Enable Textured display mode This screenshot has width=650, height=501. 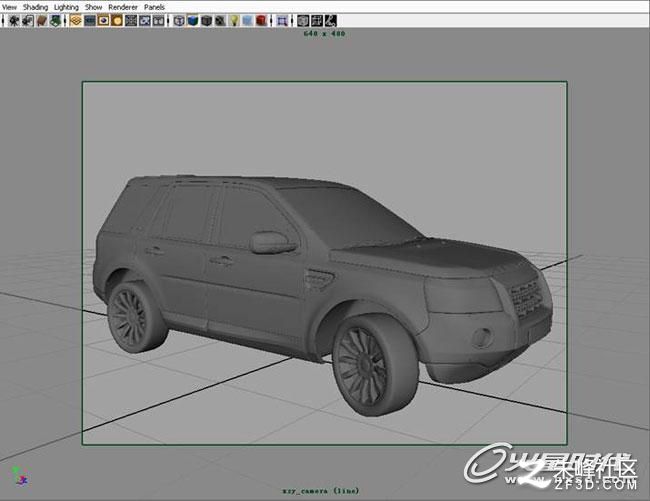[220, 20]
